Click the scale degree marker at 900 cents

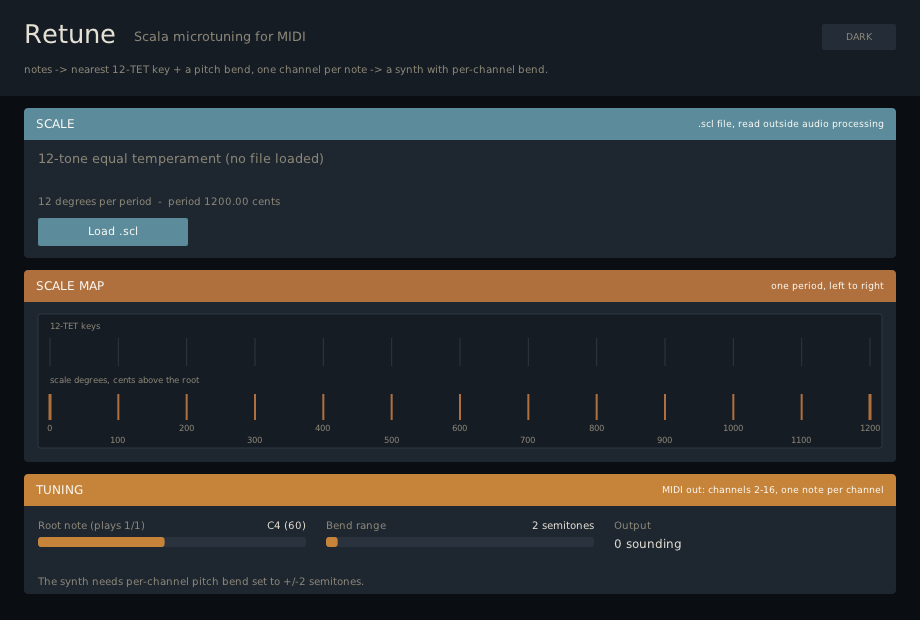(x=665, y=406)
